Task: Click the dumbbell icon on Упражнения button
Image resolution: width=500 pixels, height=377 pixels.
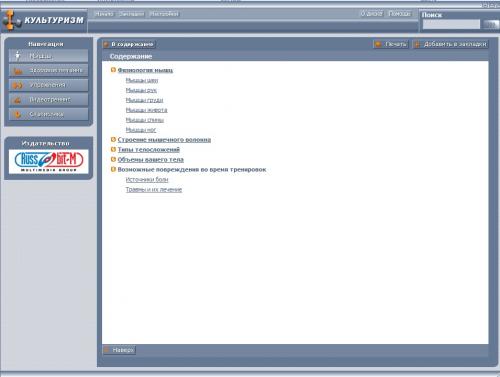Action: pos(18,85)
